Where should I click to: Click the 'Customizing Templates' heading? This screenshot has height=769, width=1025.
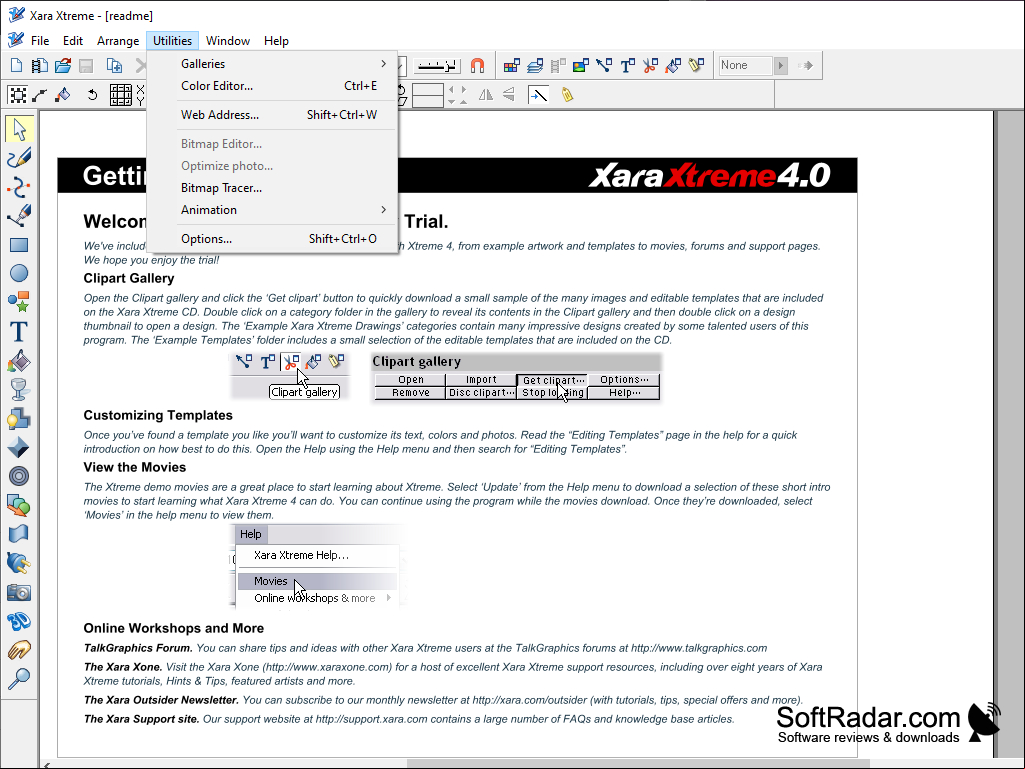[x=158, y=415]
